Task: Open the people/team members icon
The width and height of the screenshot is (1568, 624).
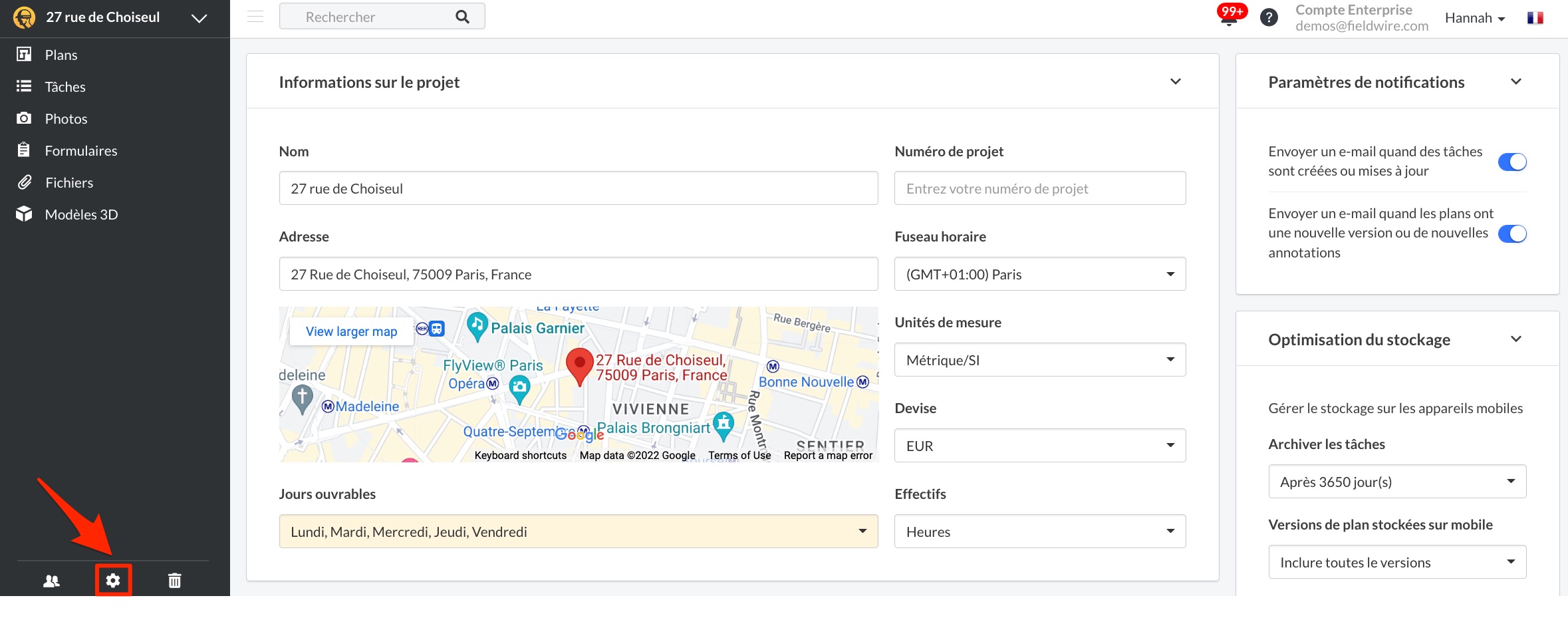Action: (51, 581)
